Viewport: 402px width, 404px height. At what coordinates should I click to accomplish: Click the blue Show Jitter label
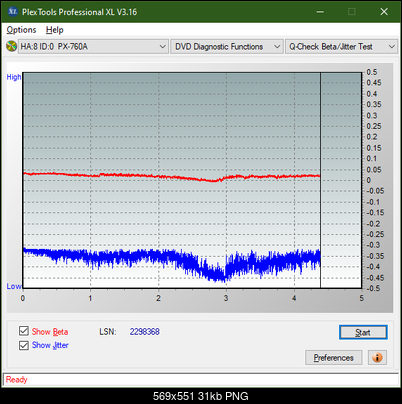(x=50, y=345)
